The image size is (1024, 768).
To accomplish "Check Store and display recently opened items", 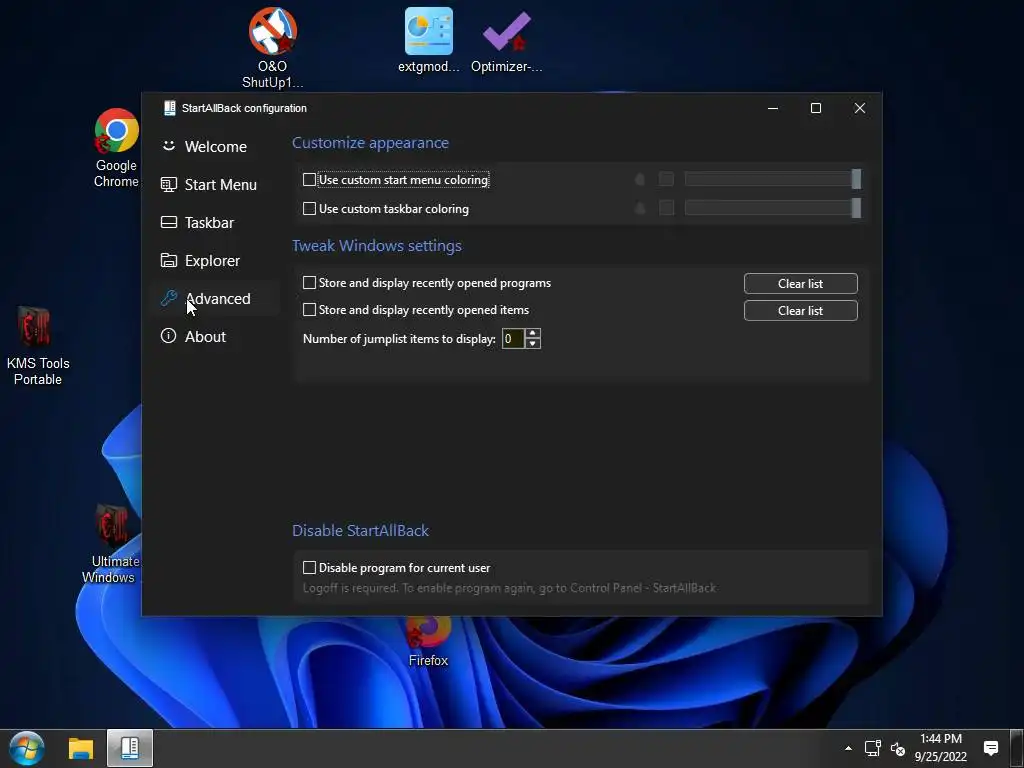I will click(x=310, y=310).
